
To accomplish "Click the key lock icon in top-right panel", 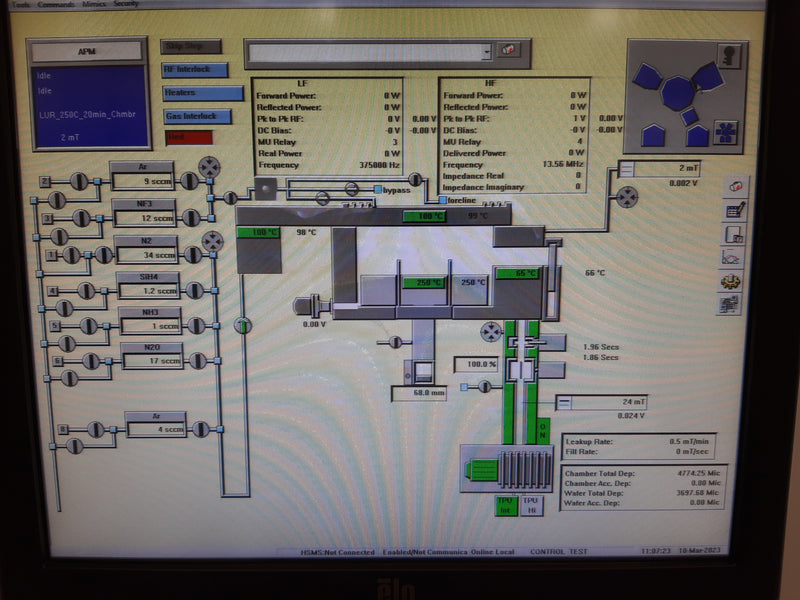I will coord(733,55).
